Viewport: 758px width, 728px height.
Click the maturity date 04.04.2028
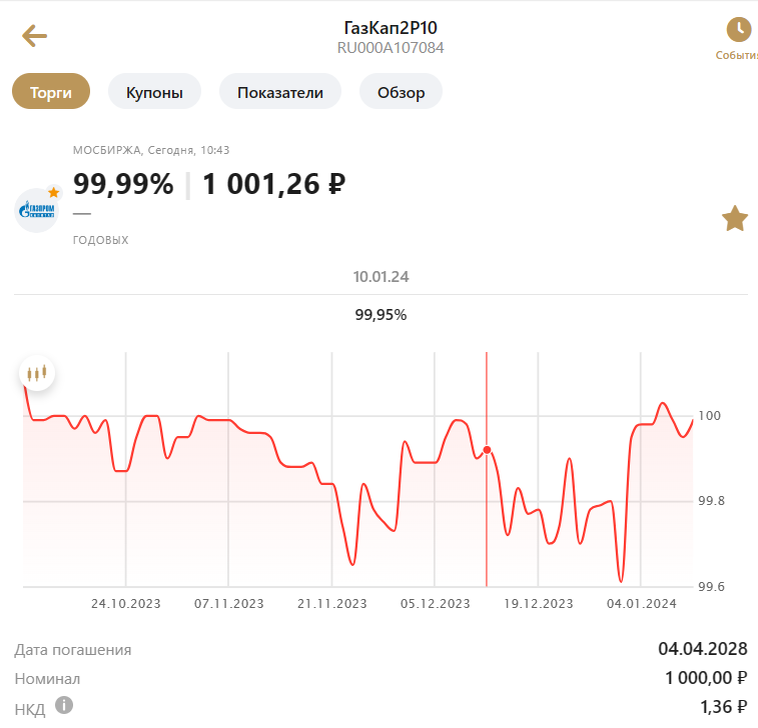click(x=703, y=649)
